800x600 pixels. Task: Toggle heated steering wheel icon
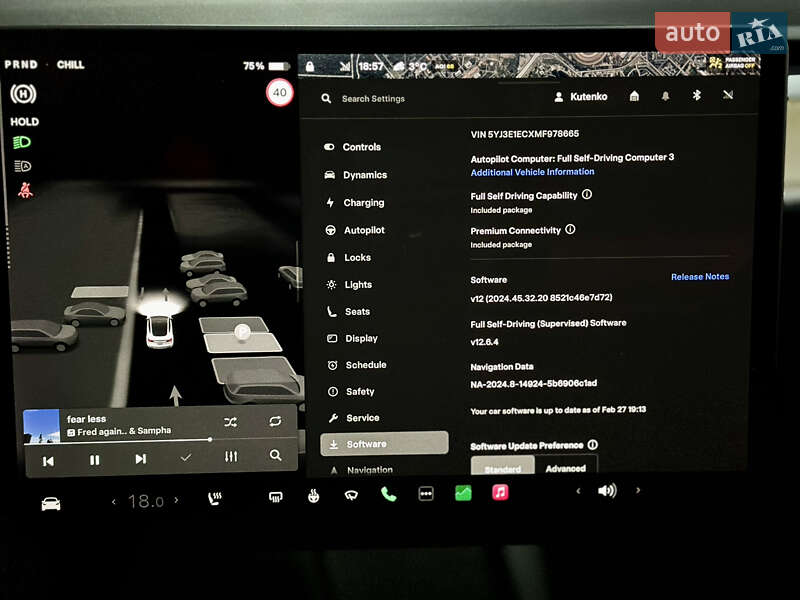pos(314,495)
